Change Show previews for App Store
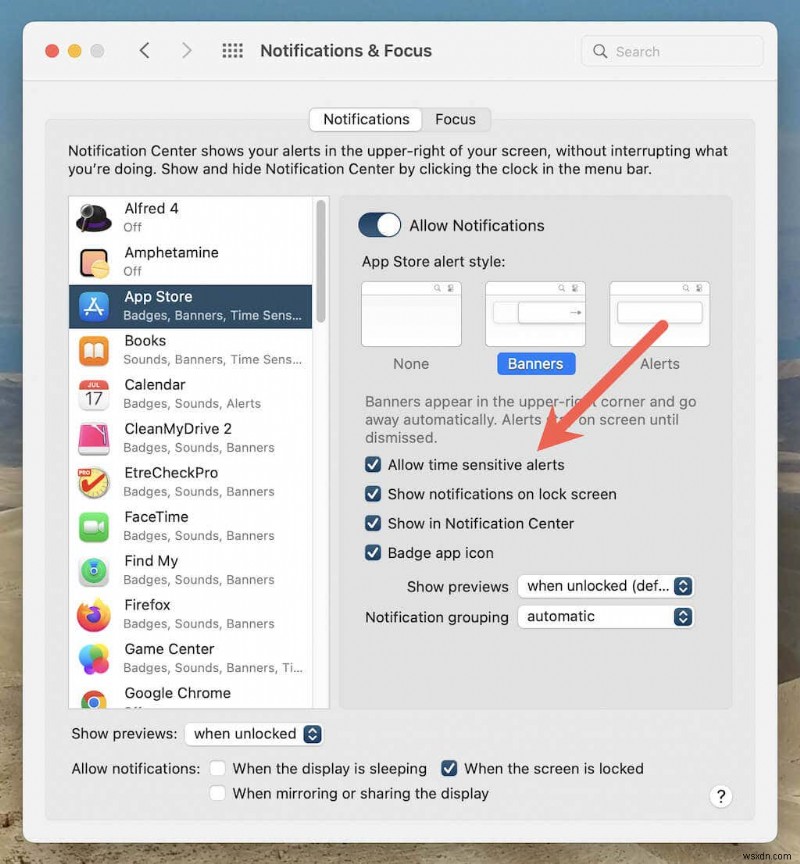Viewport: 800px width, 864px height. [605, 587]
